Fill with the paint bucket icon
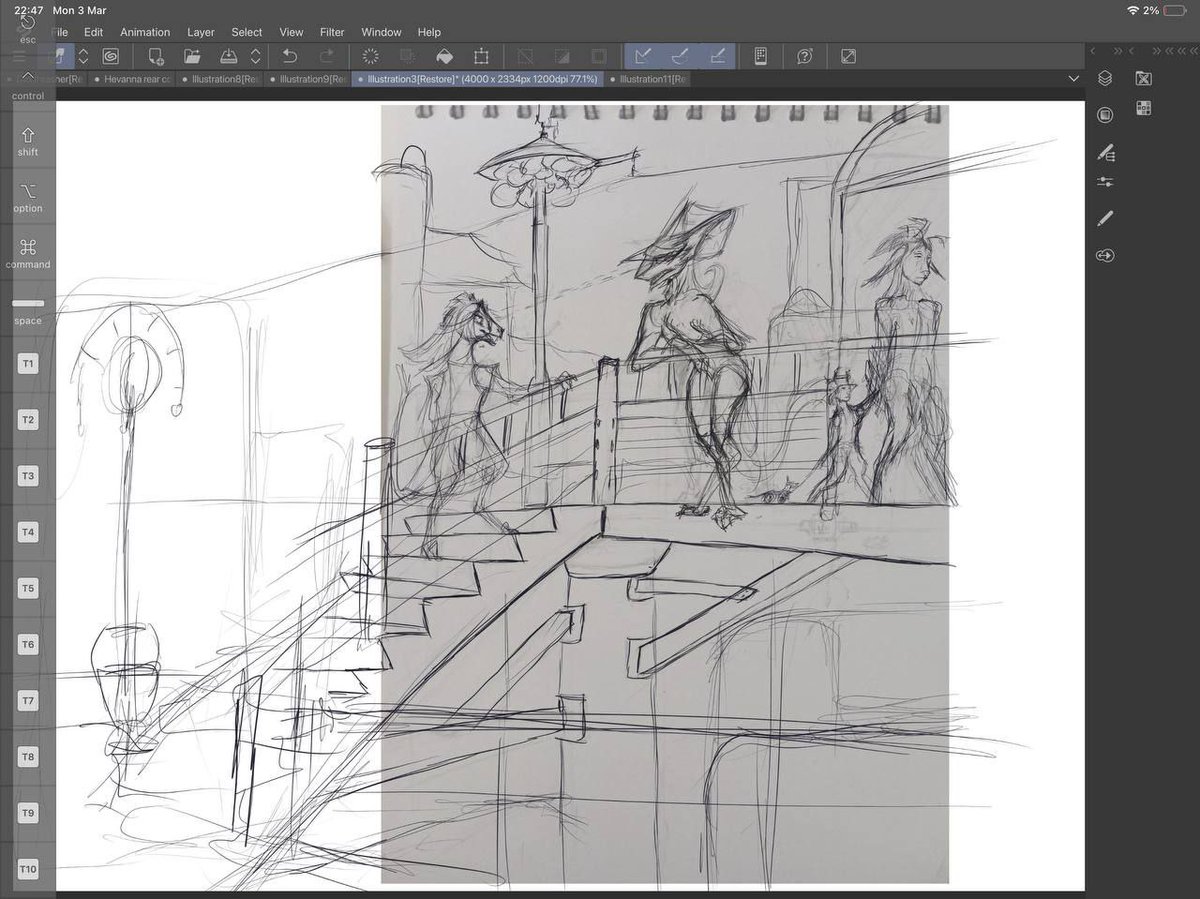Screen dimensions: 1200x899 [445, 56]
